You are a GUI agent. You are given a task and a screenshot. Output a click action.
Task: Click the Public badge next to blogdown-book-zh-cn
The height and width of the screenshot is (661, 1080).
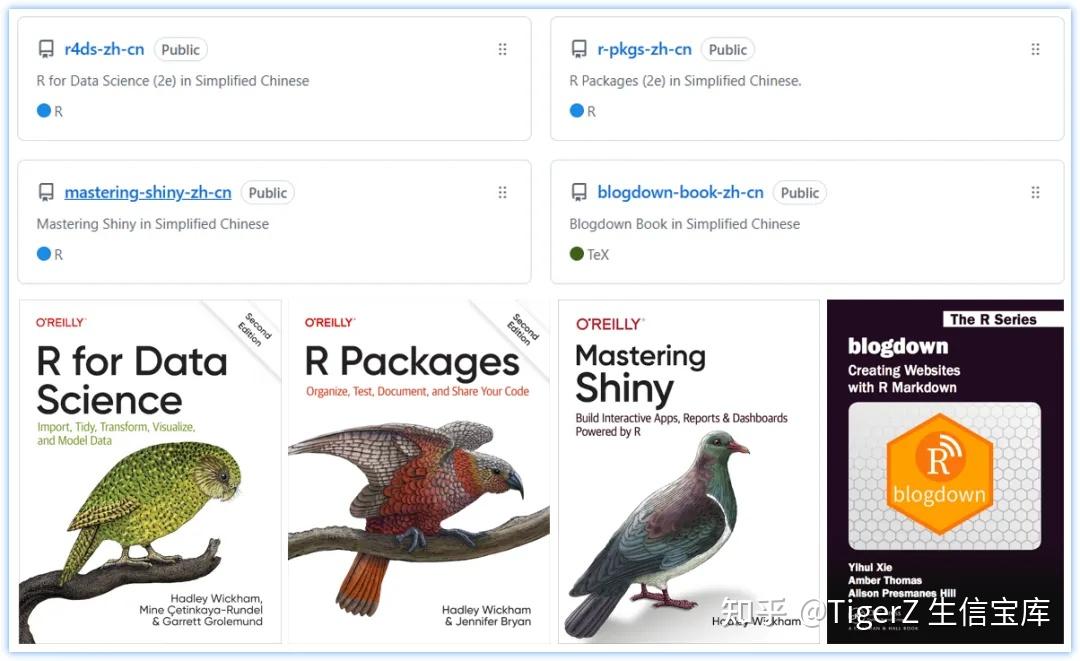(800, 193)
